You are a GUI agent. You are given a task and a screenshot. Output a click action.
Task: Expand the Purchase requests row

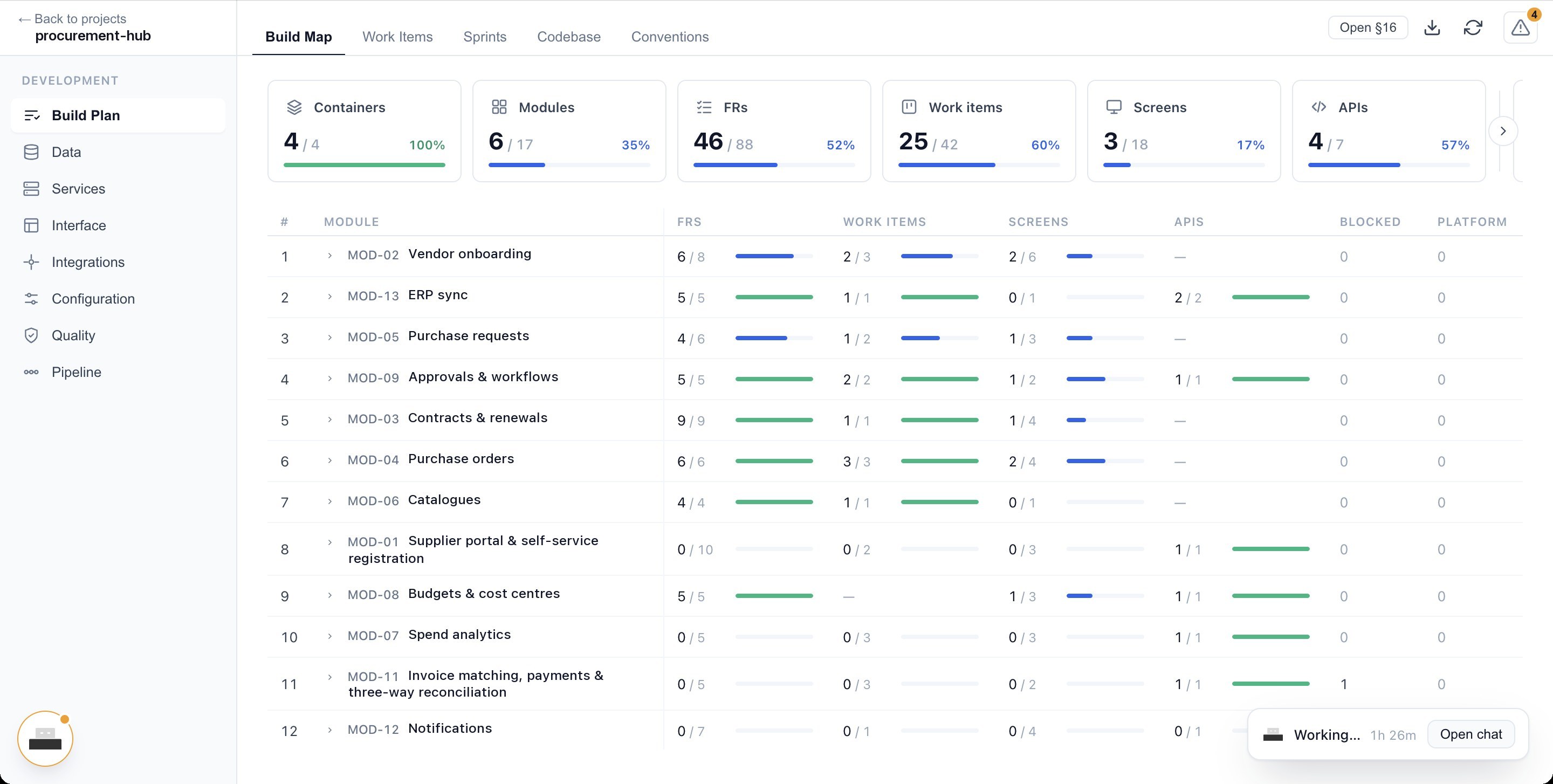[x=330, y=338]
